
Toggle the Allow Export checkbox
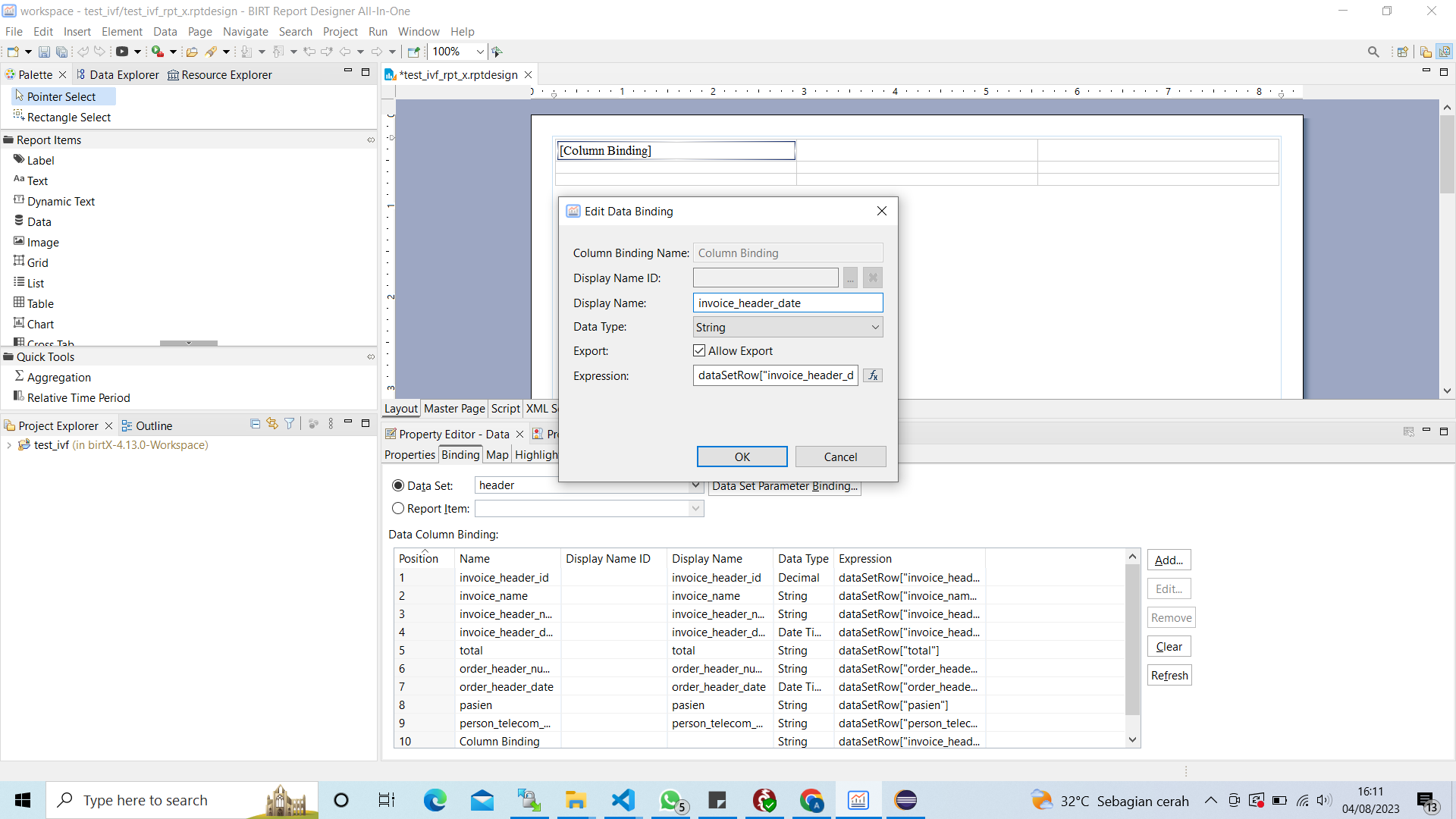coord(699,350)
